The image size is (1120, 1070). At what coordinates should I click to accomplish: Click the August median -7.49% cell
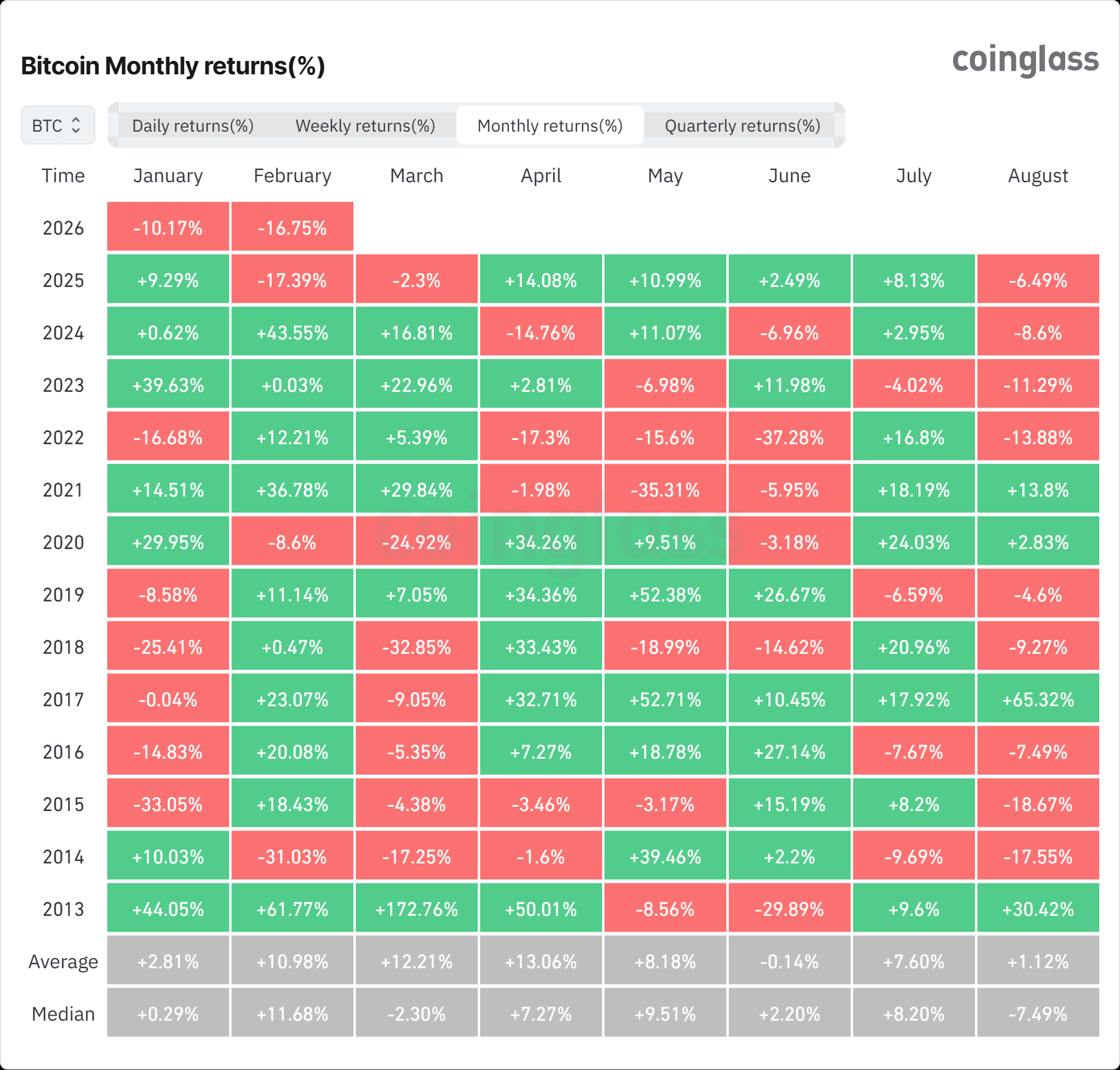(x=1038, y=1014)
